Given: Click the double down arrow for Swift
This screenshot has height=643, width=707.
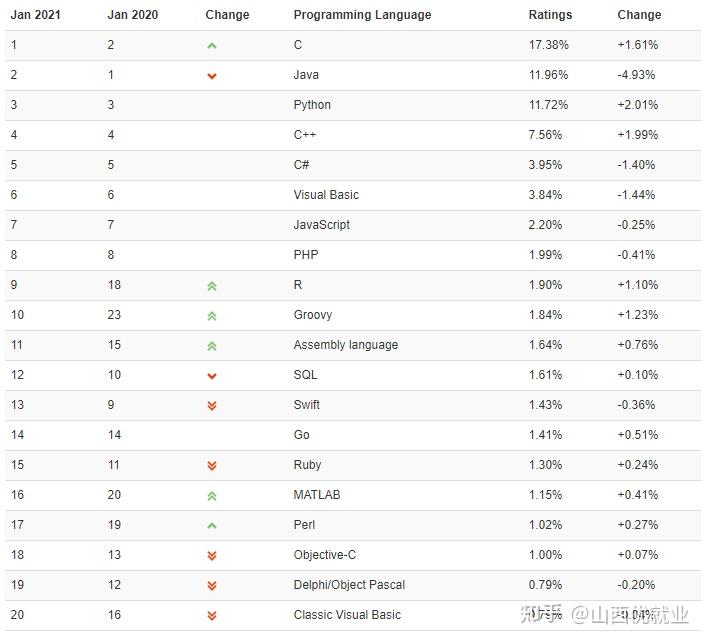Looking at the screenshot, I should click(212, 406).
